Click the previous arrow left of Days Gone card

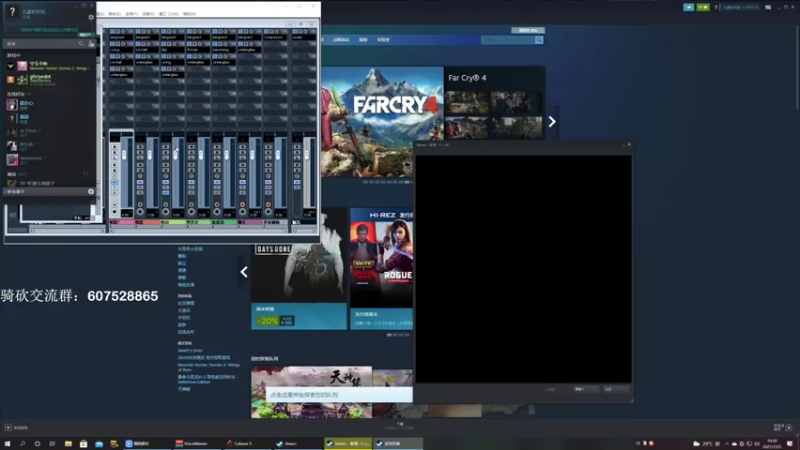point(244,272)
